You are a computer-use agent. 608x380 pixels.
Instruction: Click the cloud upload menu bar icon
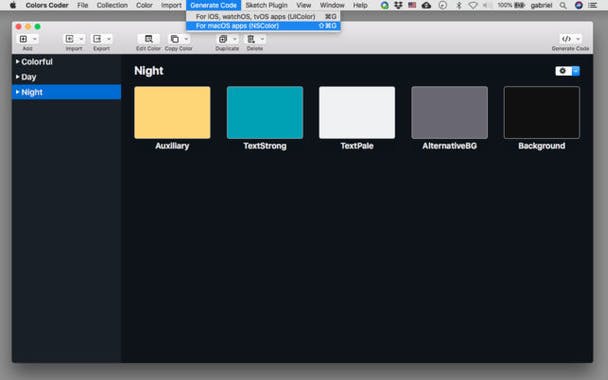click(x=427, y=5)
